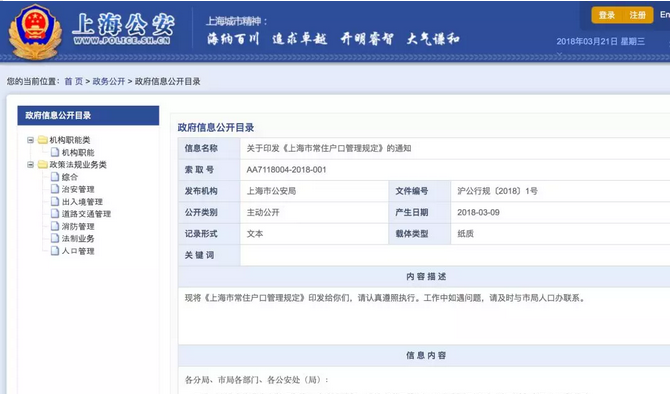Click the document icon beside 机构职能
This screenshot has height=394, width=671.
55,152
